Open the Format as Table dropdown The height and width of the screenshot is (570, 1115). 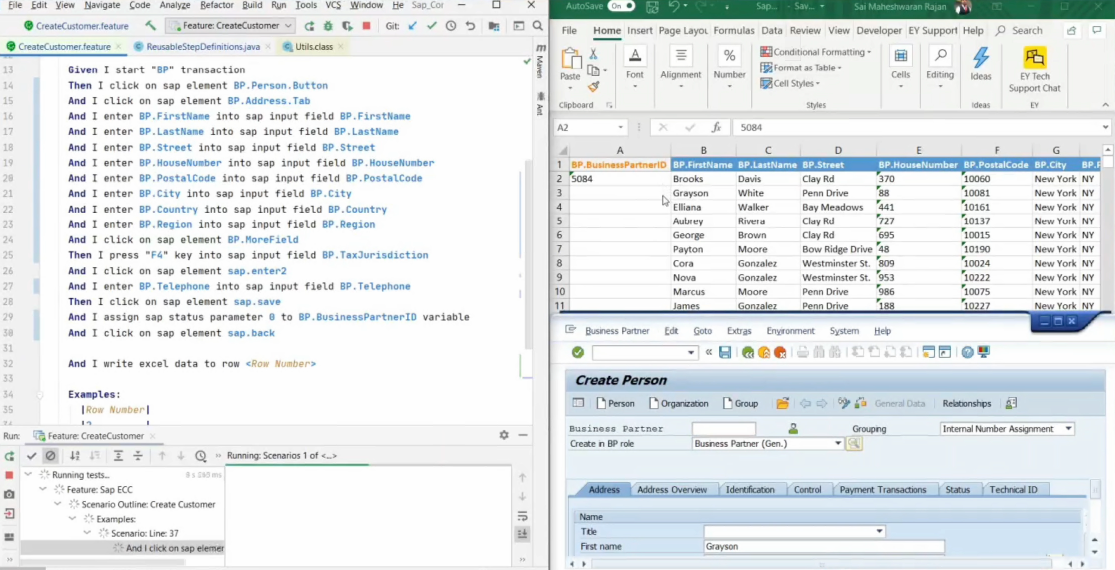tap(801, 68)
